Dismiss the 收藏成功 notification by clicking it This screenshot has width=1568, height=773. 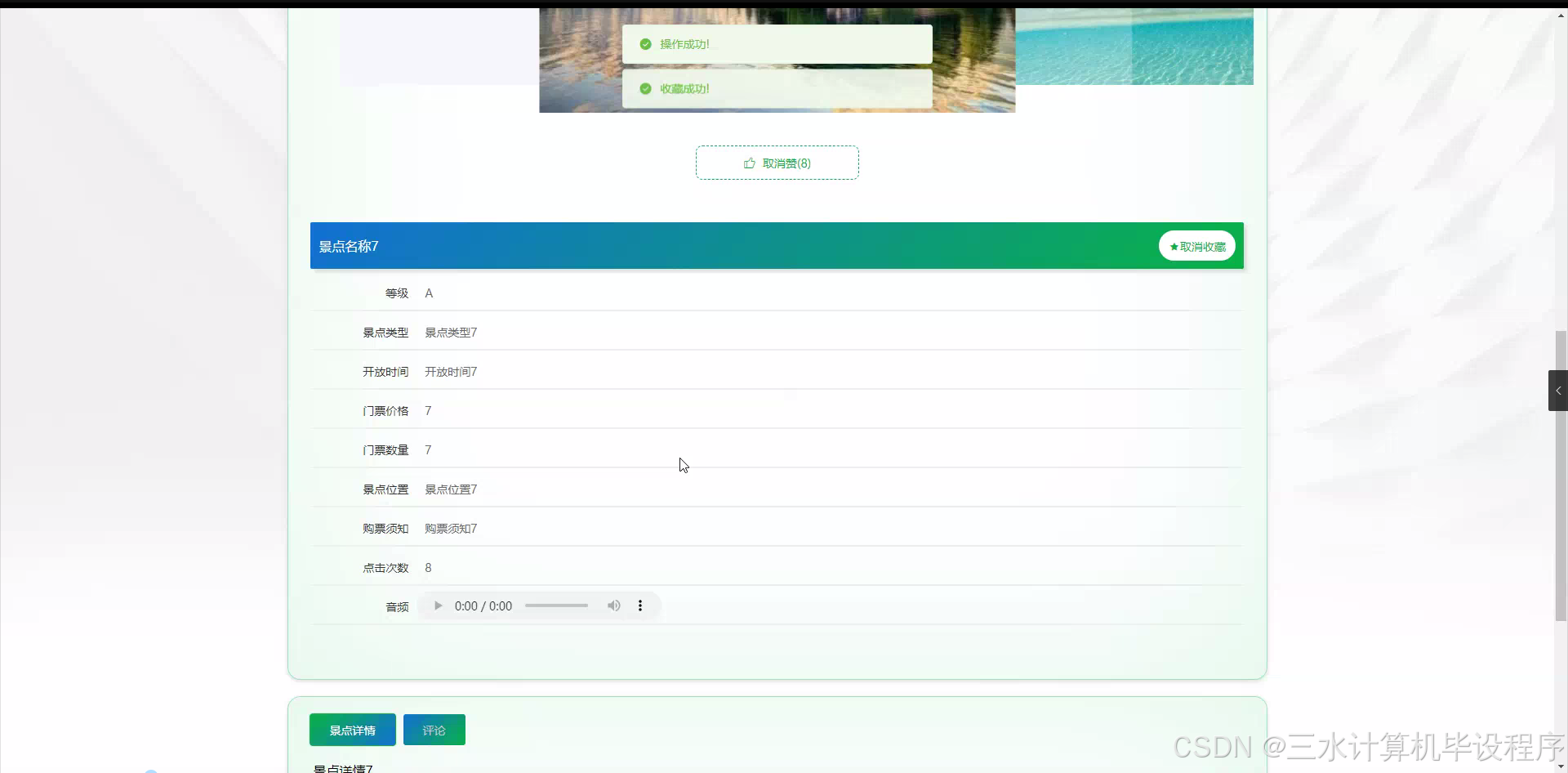[777, 89]
